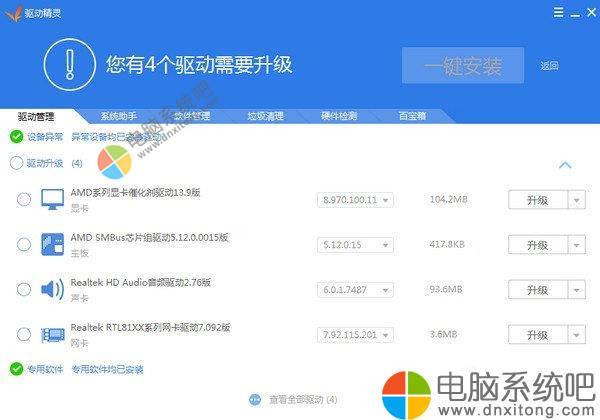Click the 设备异常 label
This screenshot has height=420, width=600.
pyautogui.click(x=45, y=137)
